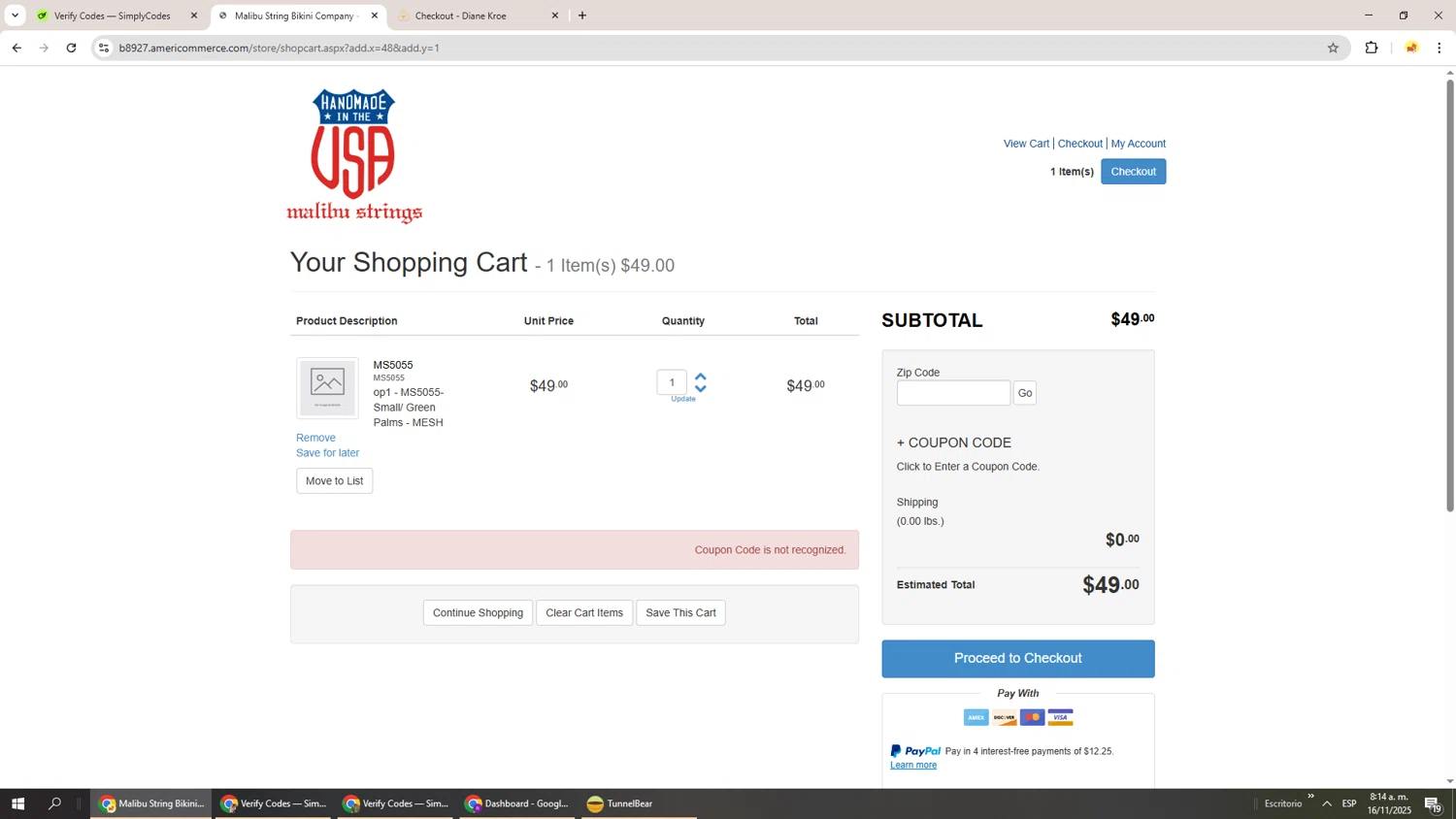Viewport: 1456px width, 819px height.
Task: Click the Update link under quantity
Action: (x=683, y=399)
